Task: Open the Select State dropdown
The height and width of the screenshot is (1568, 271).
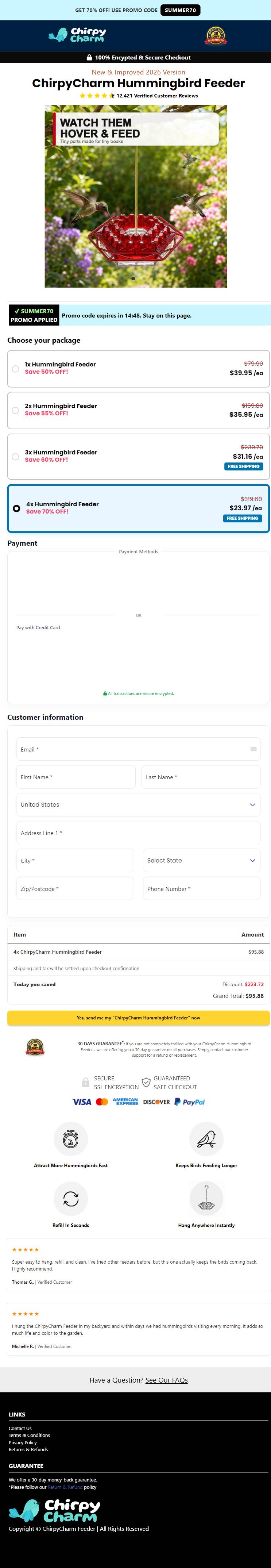Action: pos(202,860)
